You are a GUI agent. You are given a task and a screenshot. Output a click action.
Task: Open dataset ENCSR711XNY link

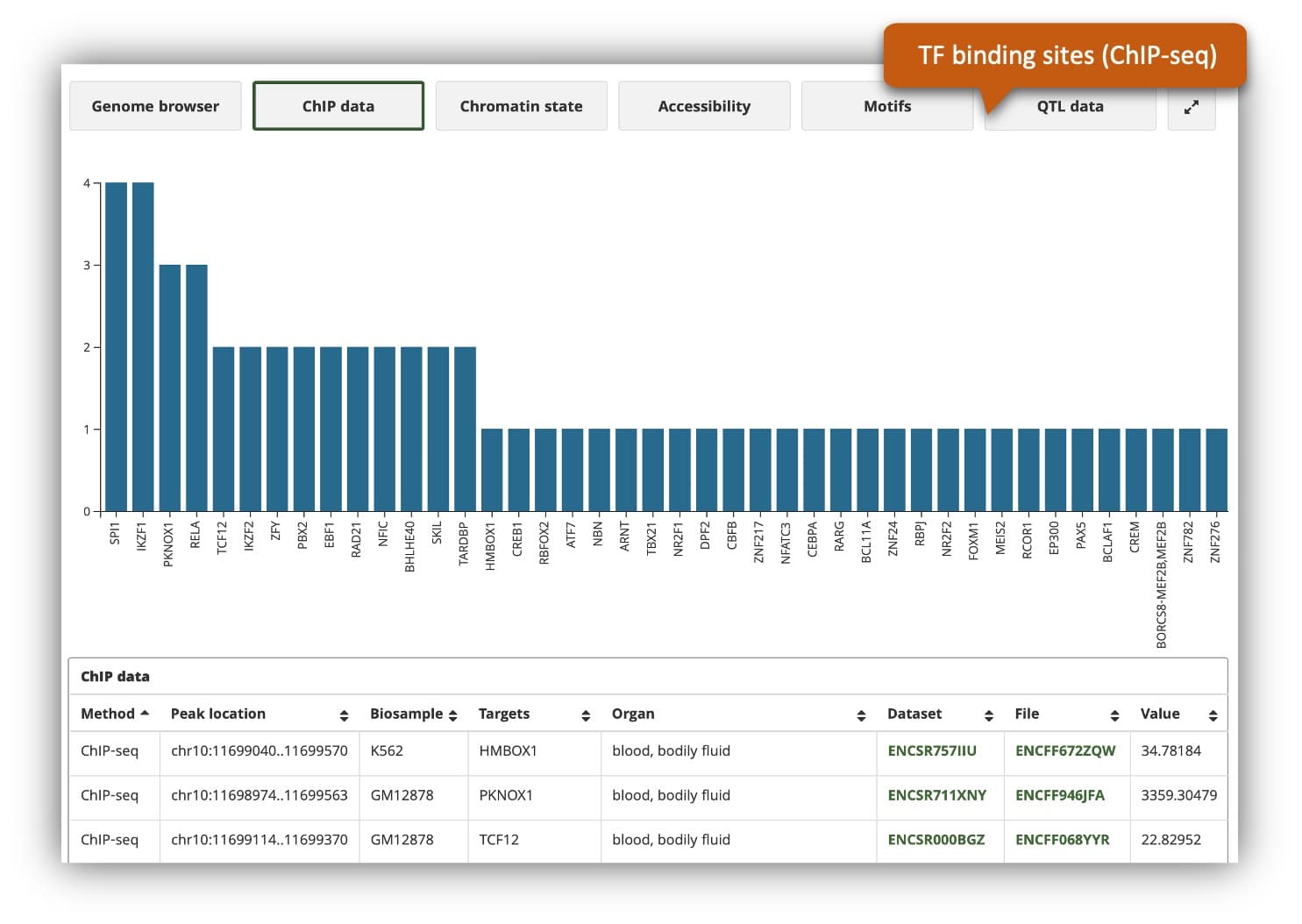click(936, 795)
